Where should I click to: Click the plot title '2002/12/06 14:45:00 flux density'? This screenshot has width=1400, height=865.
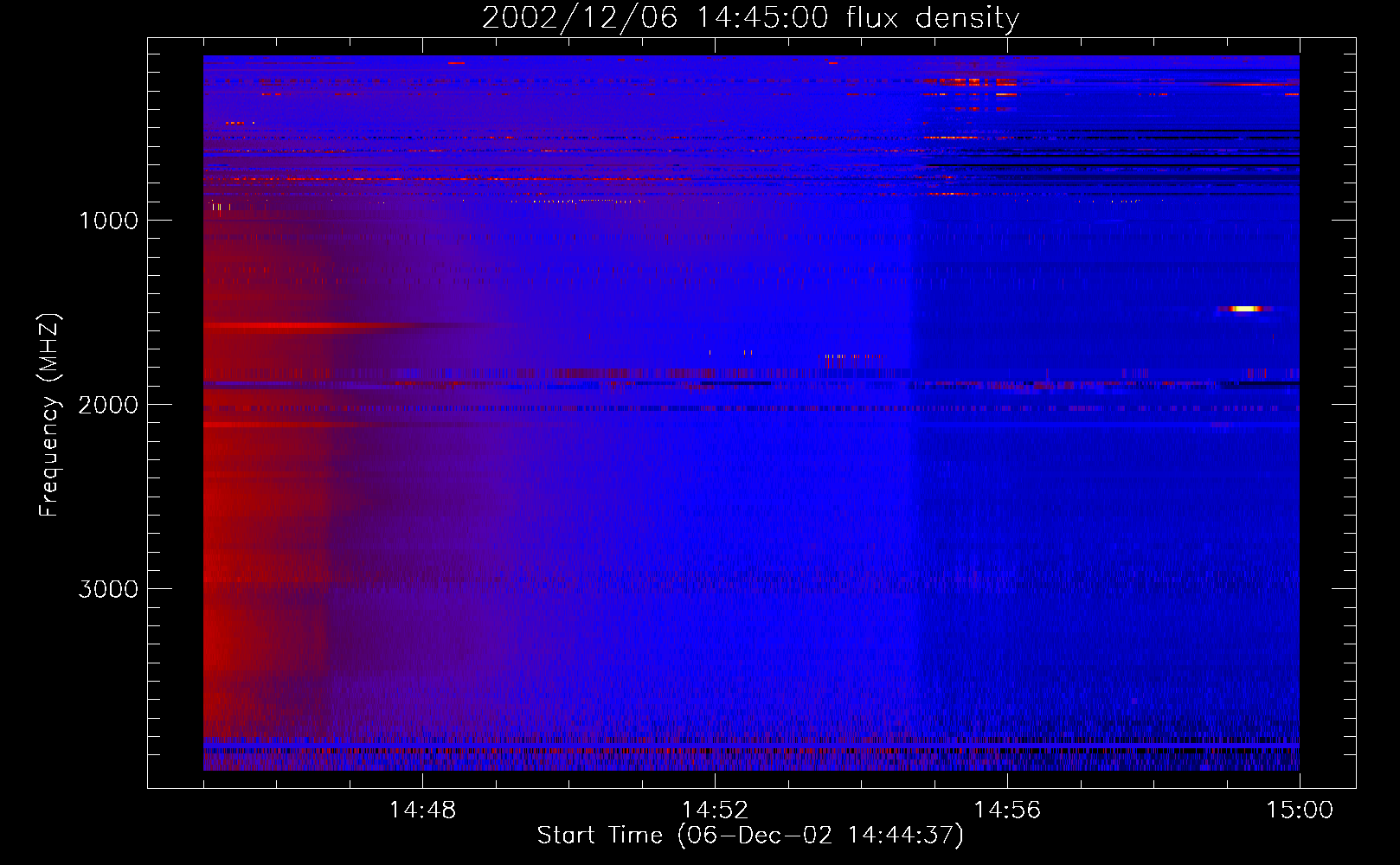coord(750,18)
